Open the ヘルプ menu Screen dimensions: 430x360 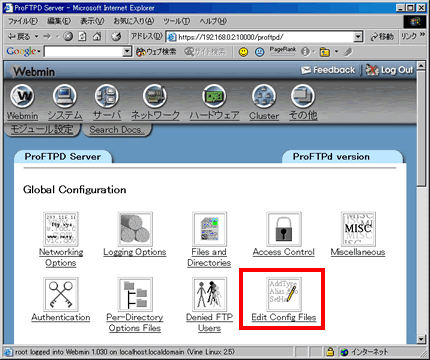tap(213, 21)
